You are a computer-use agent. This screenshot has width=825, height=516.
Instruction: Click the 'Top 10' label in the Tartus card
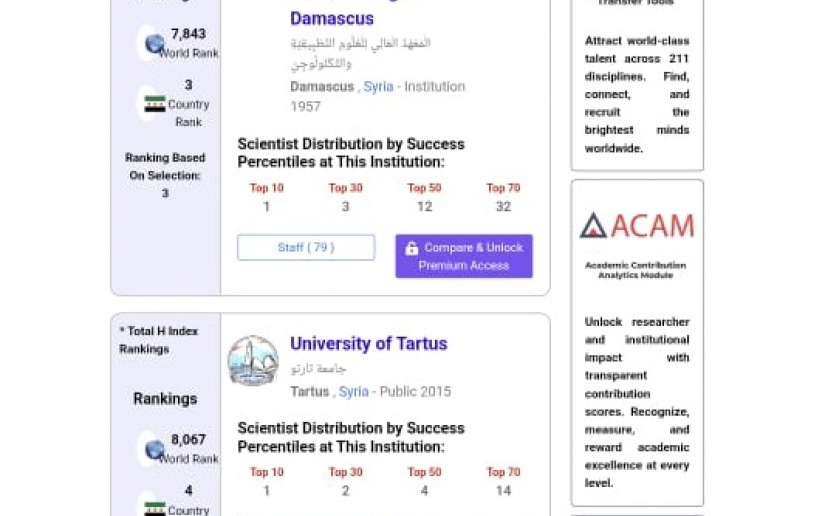pyautogui.click(x=266, y=472)
